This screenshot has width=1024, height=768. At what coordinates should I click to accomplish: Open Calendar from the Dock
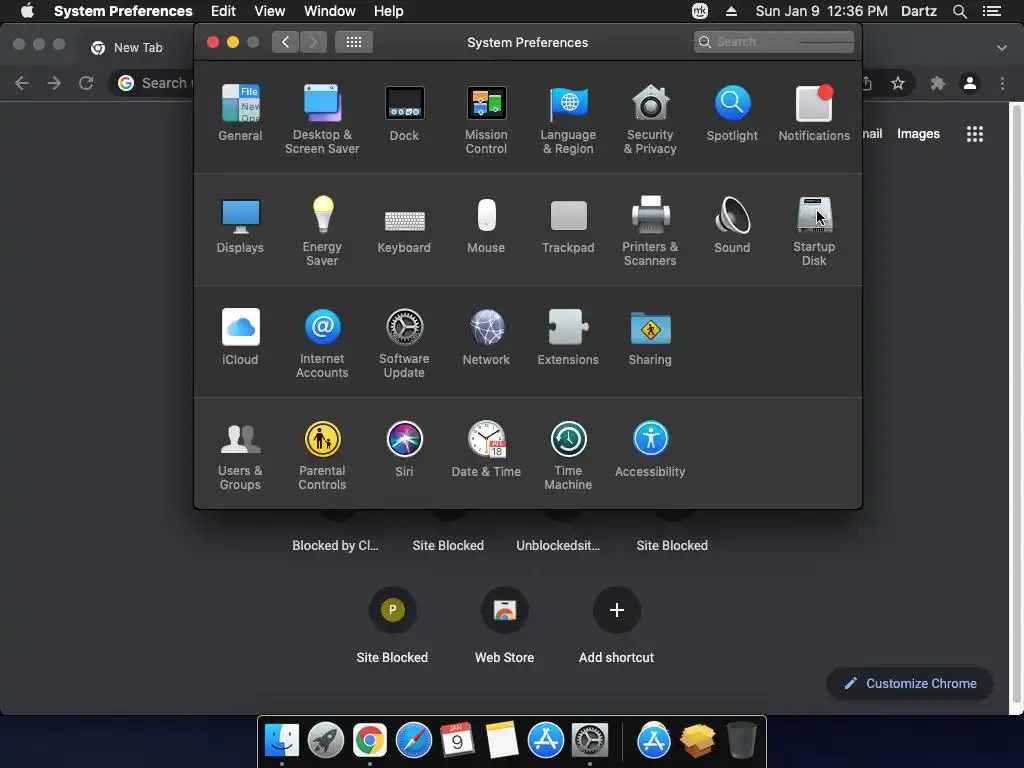457,741
